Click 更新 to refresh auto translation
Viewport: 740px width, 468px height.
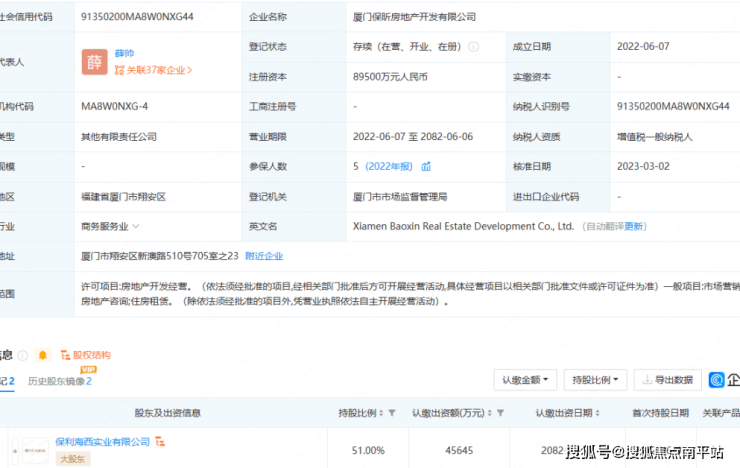pyautogui.click(x=635, y=227)
